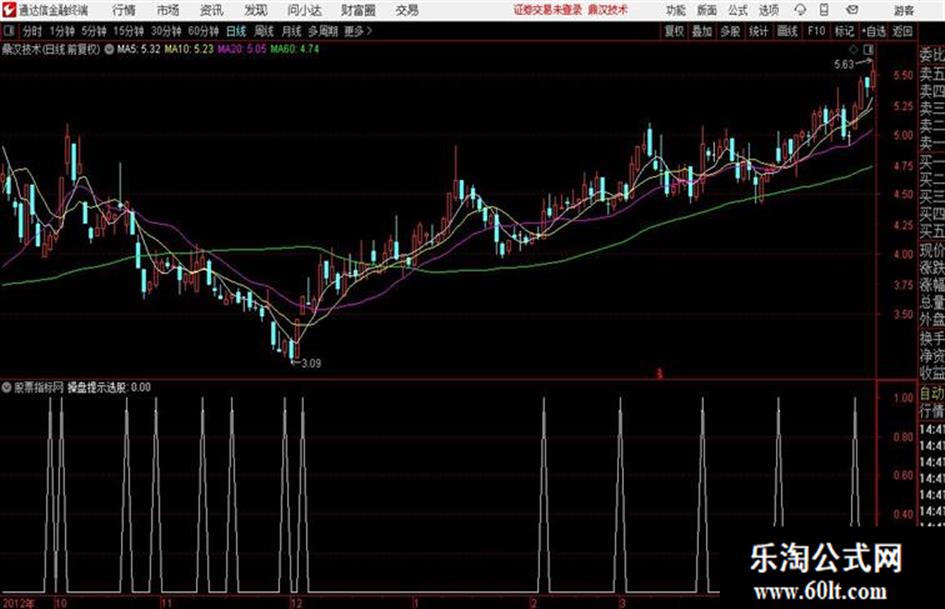Click the month 11 marker on time axis
945x609 pixels.
click(167, 603)
